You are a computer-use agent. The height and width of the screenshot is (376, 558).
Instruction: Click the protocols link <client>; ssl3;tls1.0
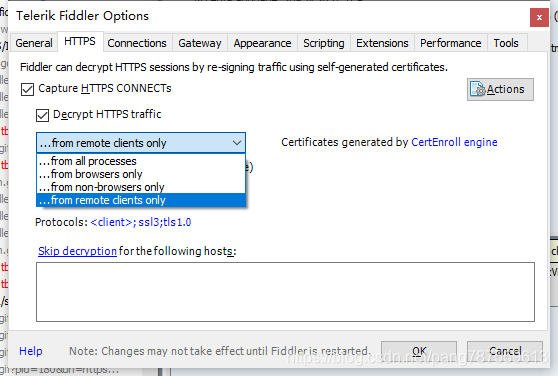[141, 222]
